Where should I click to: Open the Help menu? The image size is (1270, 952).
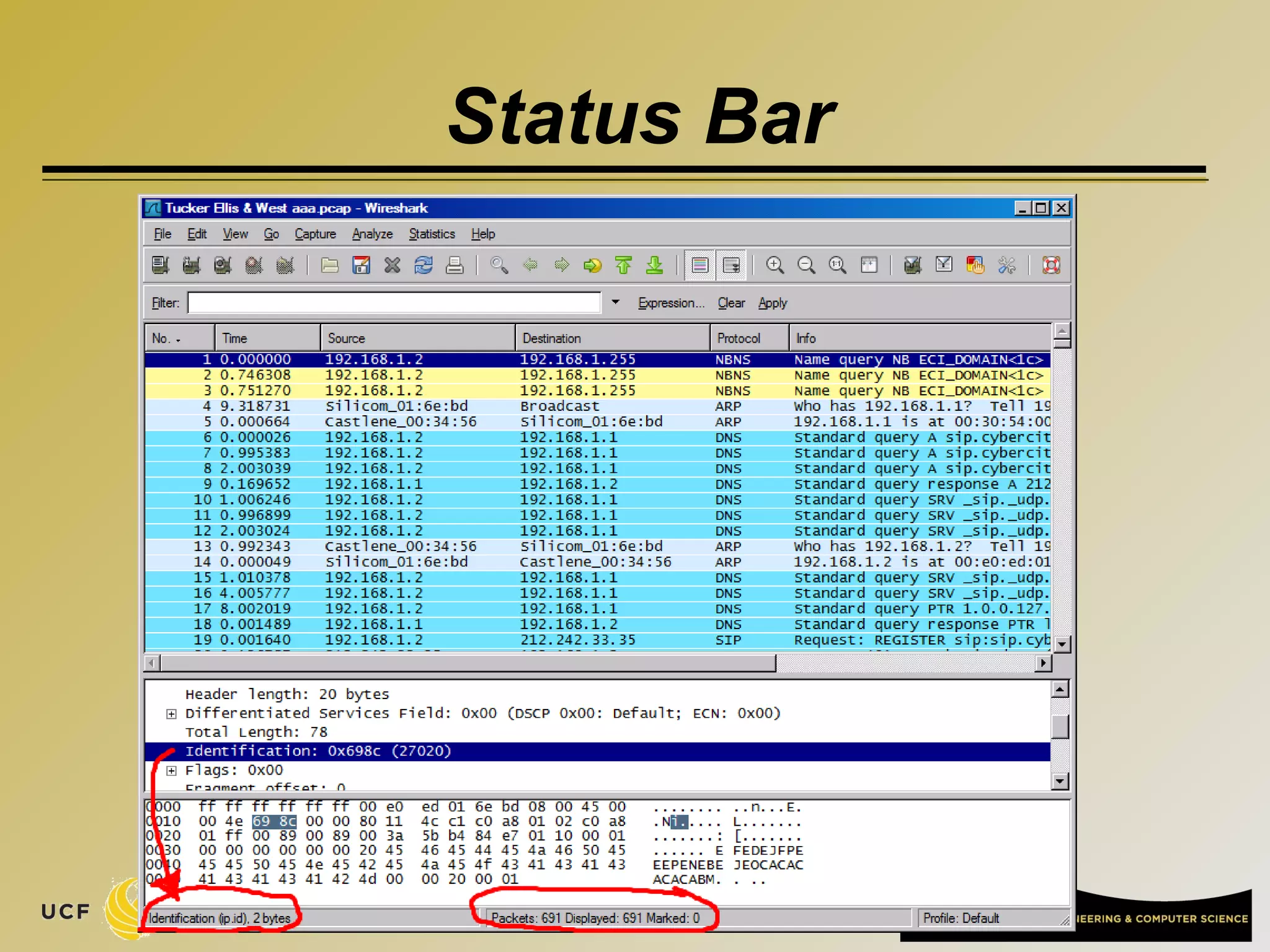tap(483, 234)
